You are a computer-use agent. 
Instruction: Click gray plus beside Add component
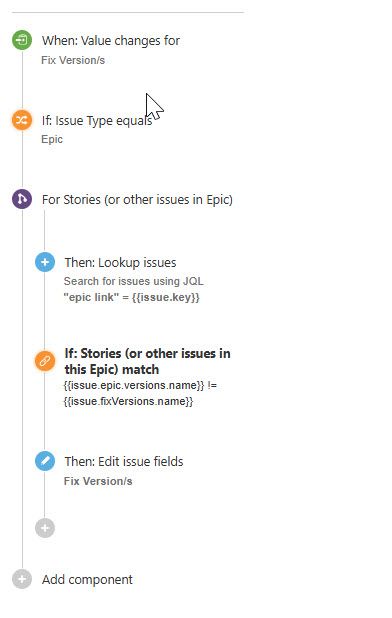point(22,579)
